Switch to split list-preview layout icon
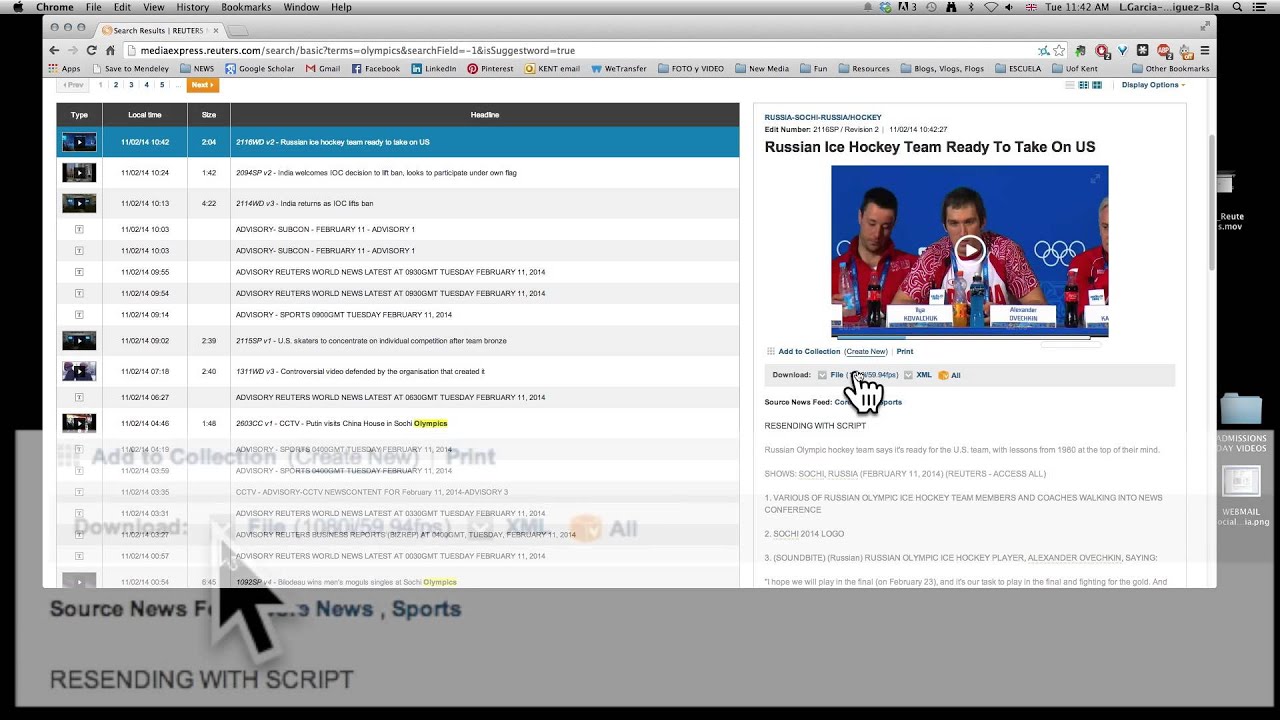Viewport: 1280px width, 720px height. pos(1083,85)
